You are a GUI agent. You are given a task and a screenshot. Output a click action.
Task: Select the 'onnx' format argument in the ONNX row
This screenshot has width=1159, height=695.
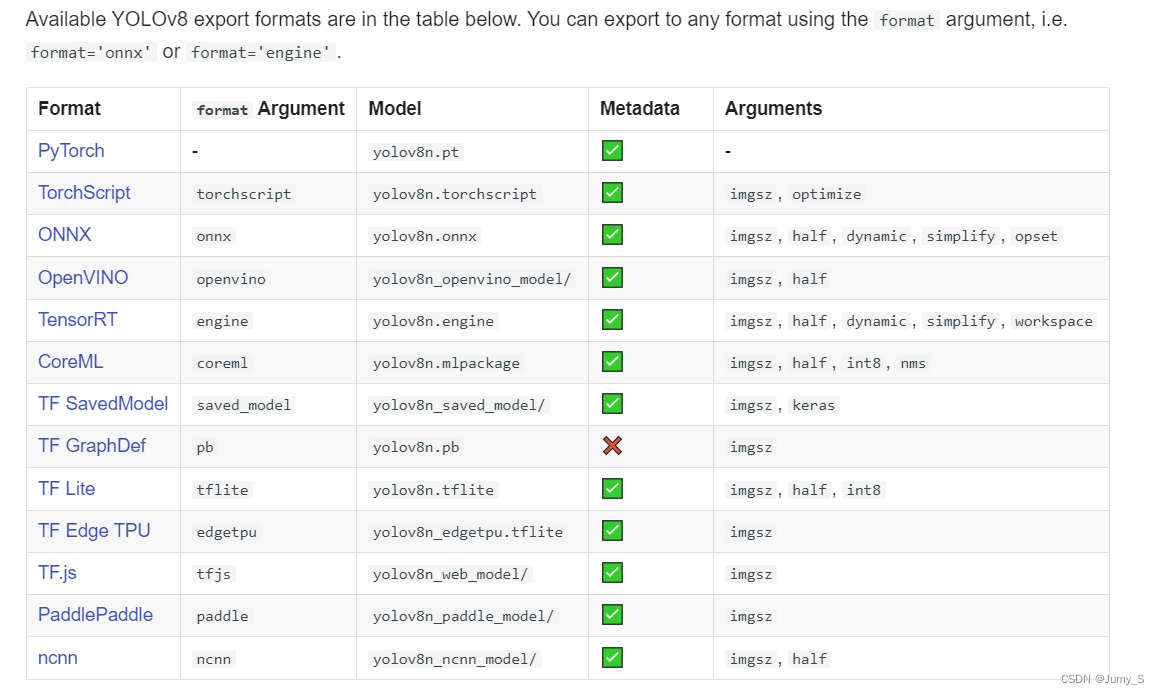pyautogui.click(x=214, y=237)
